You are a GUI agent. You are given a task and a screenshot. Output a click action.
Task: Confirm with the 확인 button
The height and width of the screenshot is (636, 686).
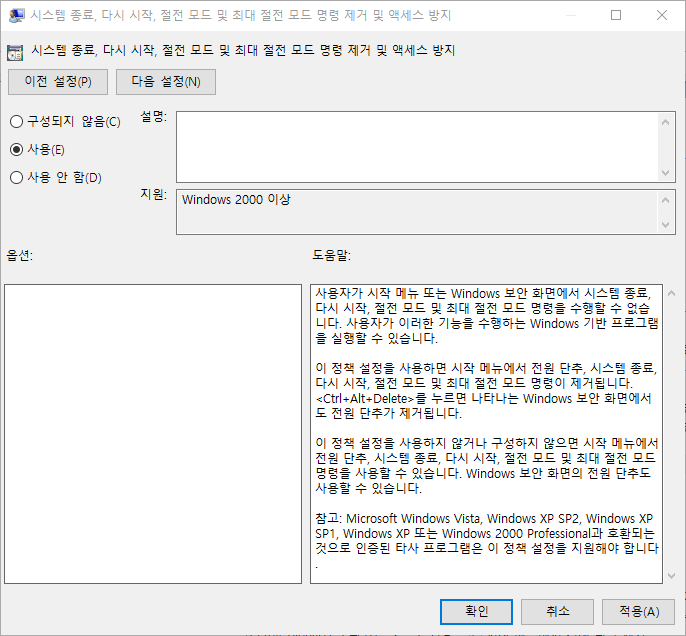pyautogui.click(x=476, y=612)
